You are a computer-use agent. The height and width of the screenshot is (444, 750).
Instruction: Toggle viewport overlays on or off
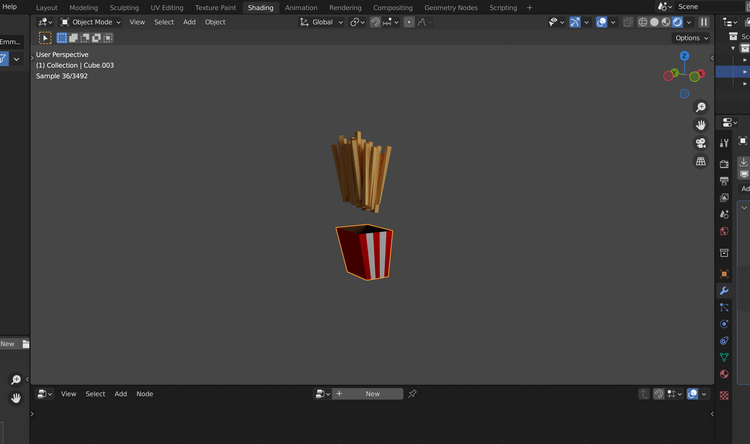(x=602, y=22)
